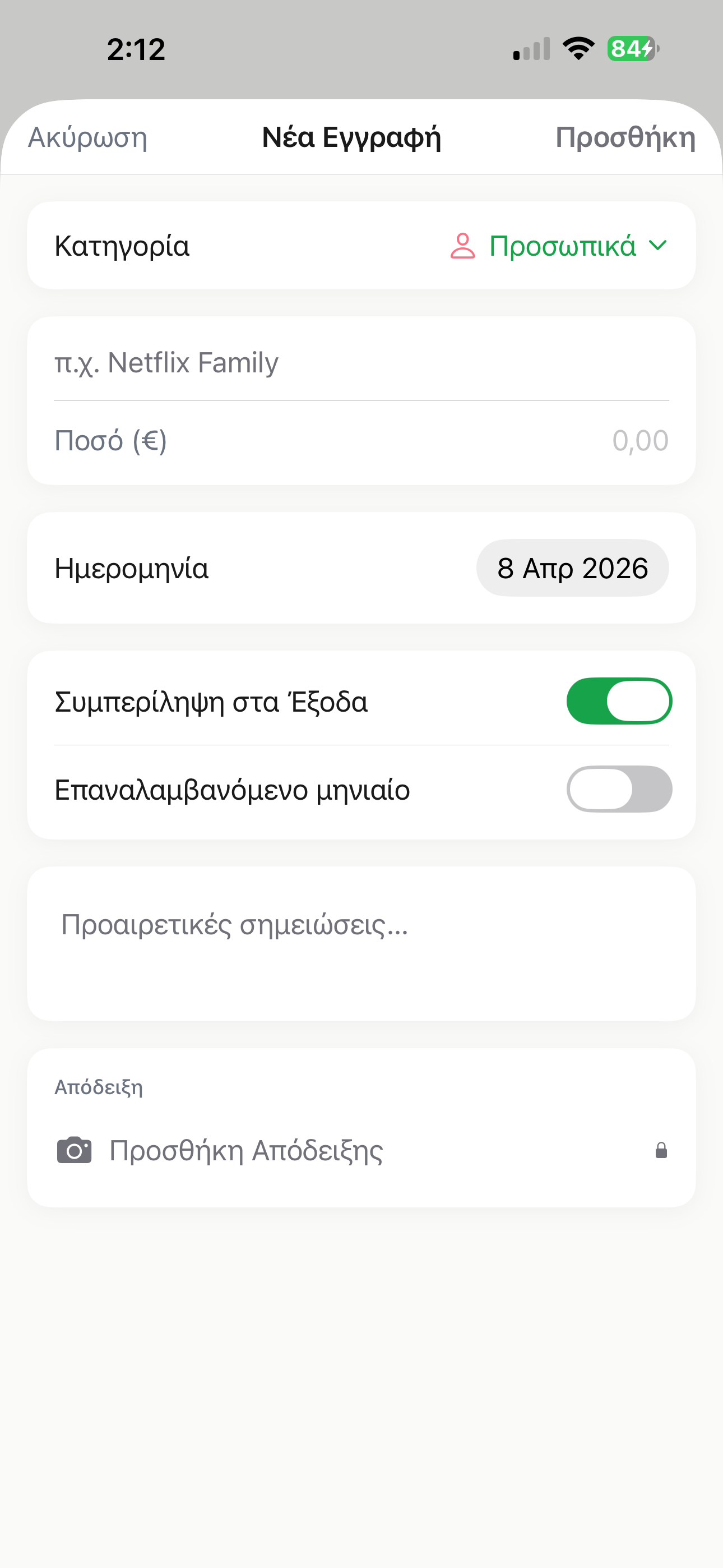The width and height of the screenshot is (723, 1568).
Task: Tap the Προαιρετικές σημειώσεις notes area
Action: click(x=361, y=943)
